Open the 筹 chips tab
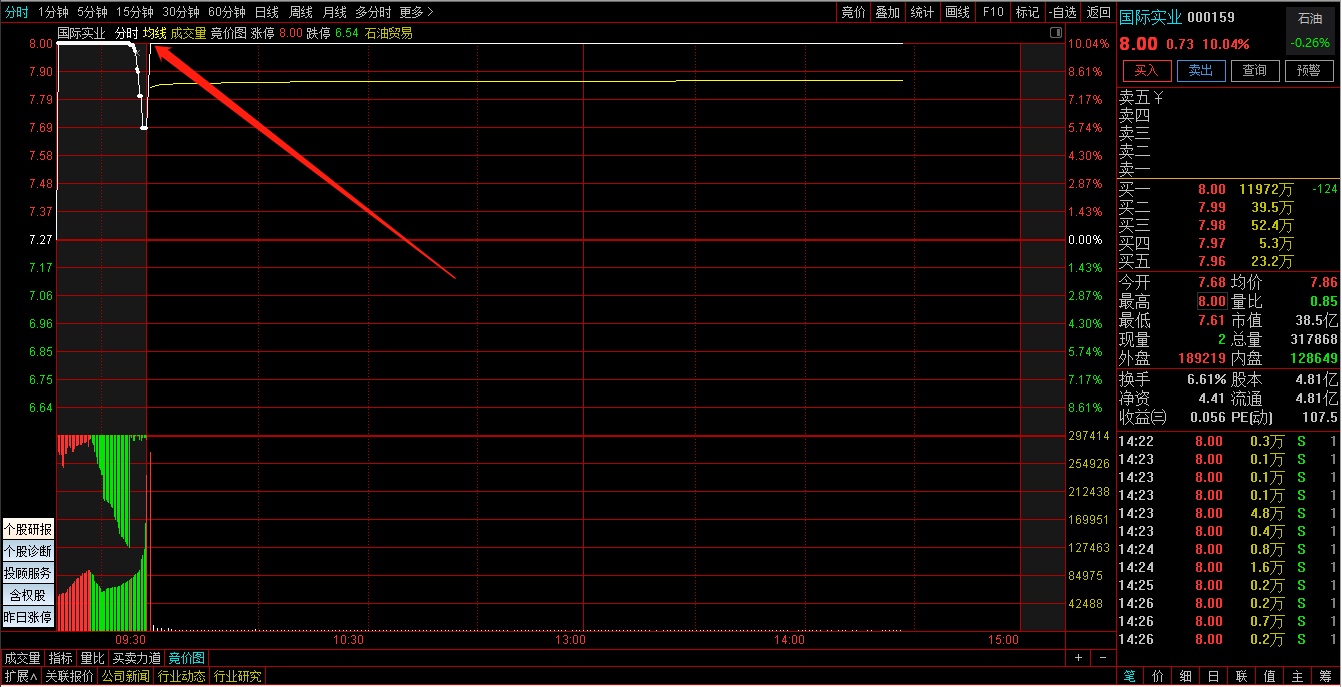 pyautogui.click(x=1324, y=676)
